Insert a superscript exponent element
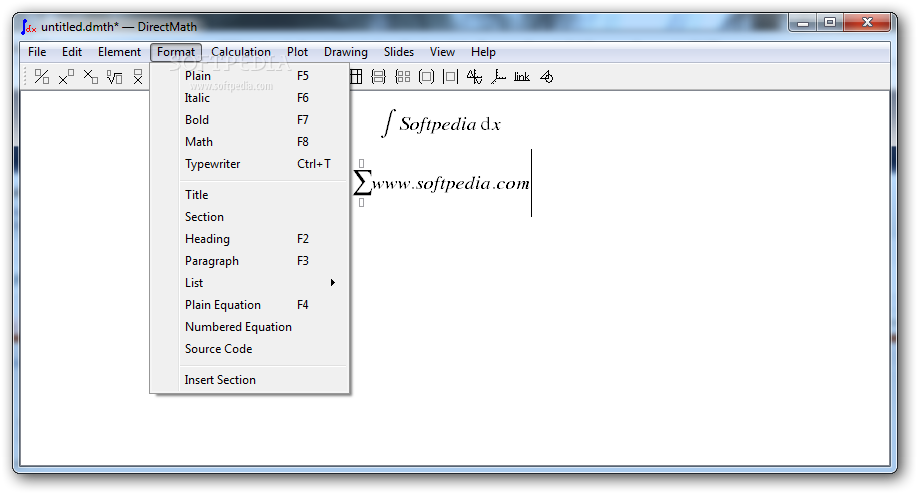918x494 pixels. (66, 77)
